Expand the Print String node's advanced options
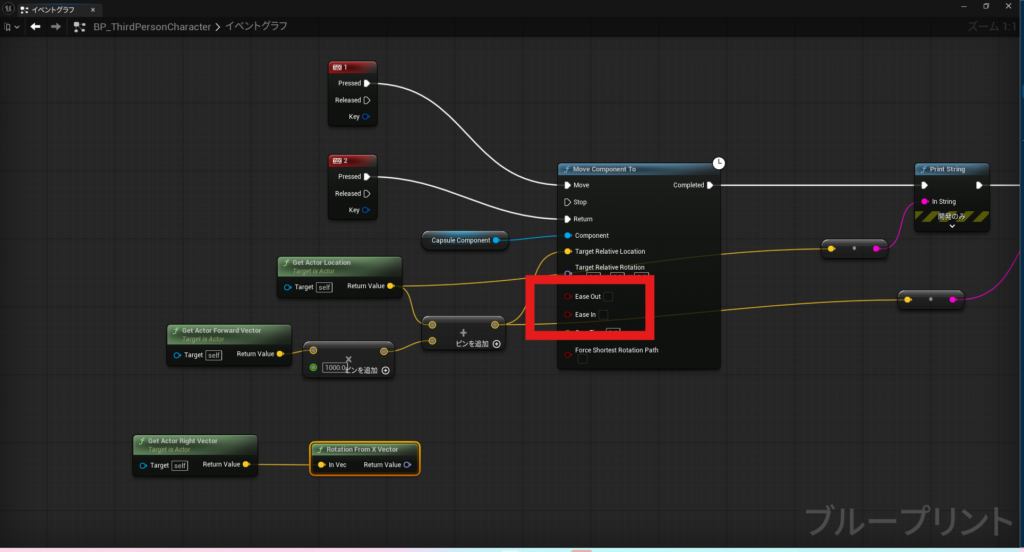The height and width of the screenshot is (552, 1024). (x=952, y=226)
